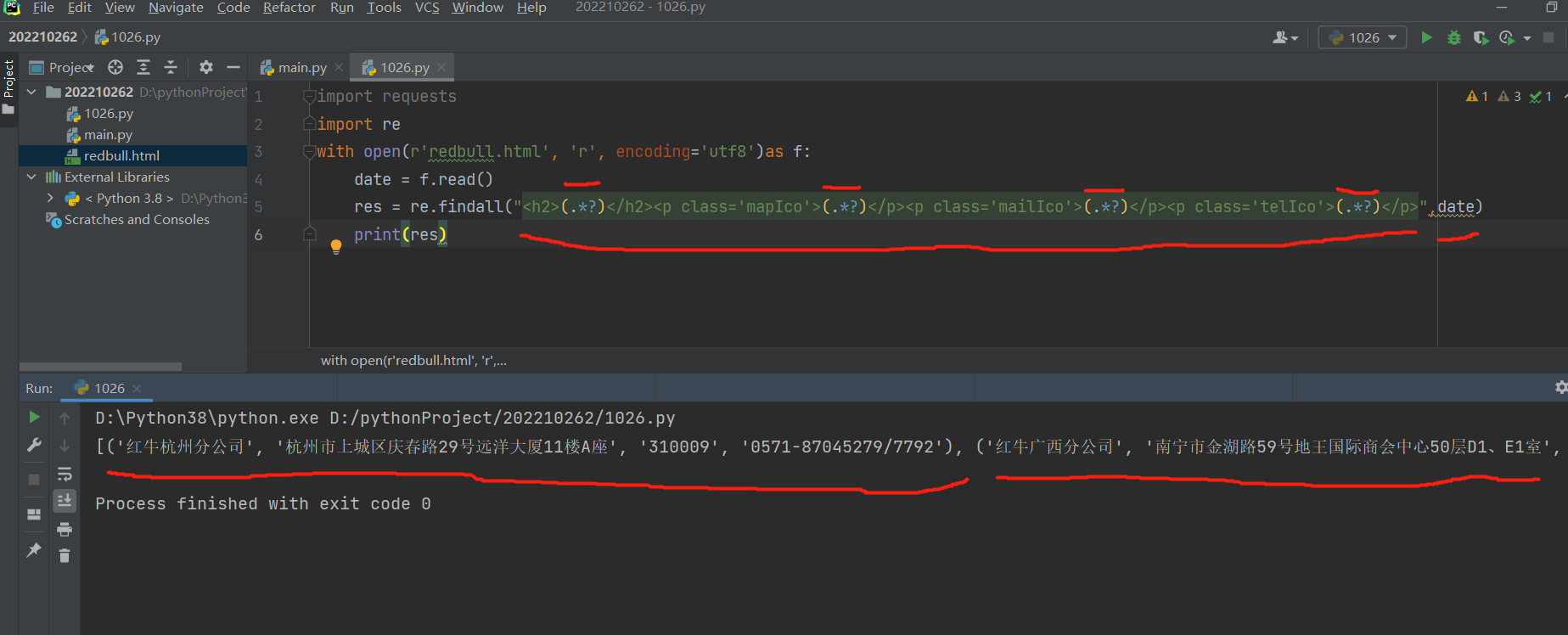Image resolution: width=1568 pixels, height=635 pixels.
Task: Show the weak warning count indicator
Action: pos(1509,97)
